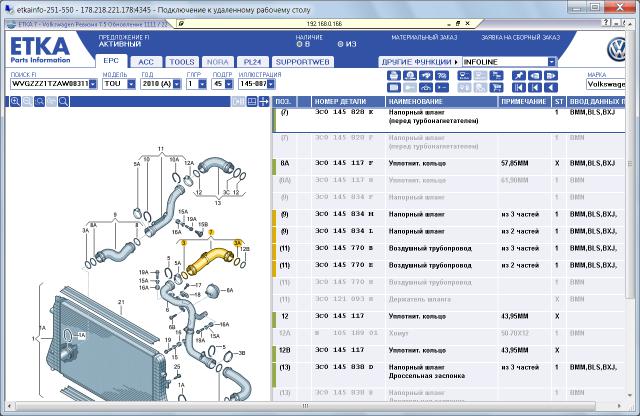Switch to the EPC tab
The width and height of the screenshot is (640, 416).
click(x=111, y=61)
